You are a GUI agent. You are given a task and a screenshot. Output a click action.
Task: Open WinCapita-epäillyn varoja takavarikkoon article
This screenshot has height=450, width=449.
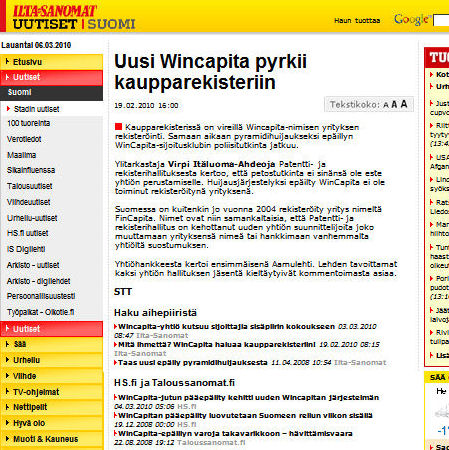tap(235, 434)
